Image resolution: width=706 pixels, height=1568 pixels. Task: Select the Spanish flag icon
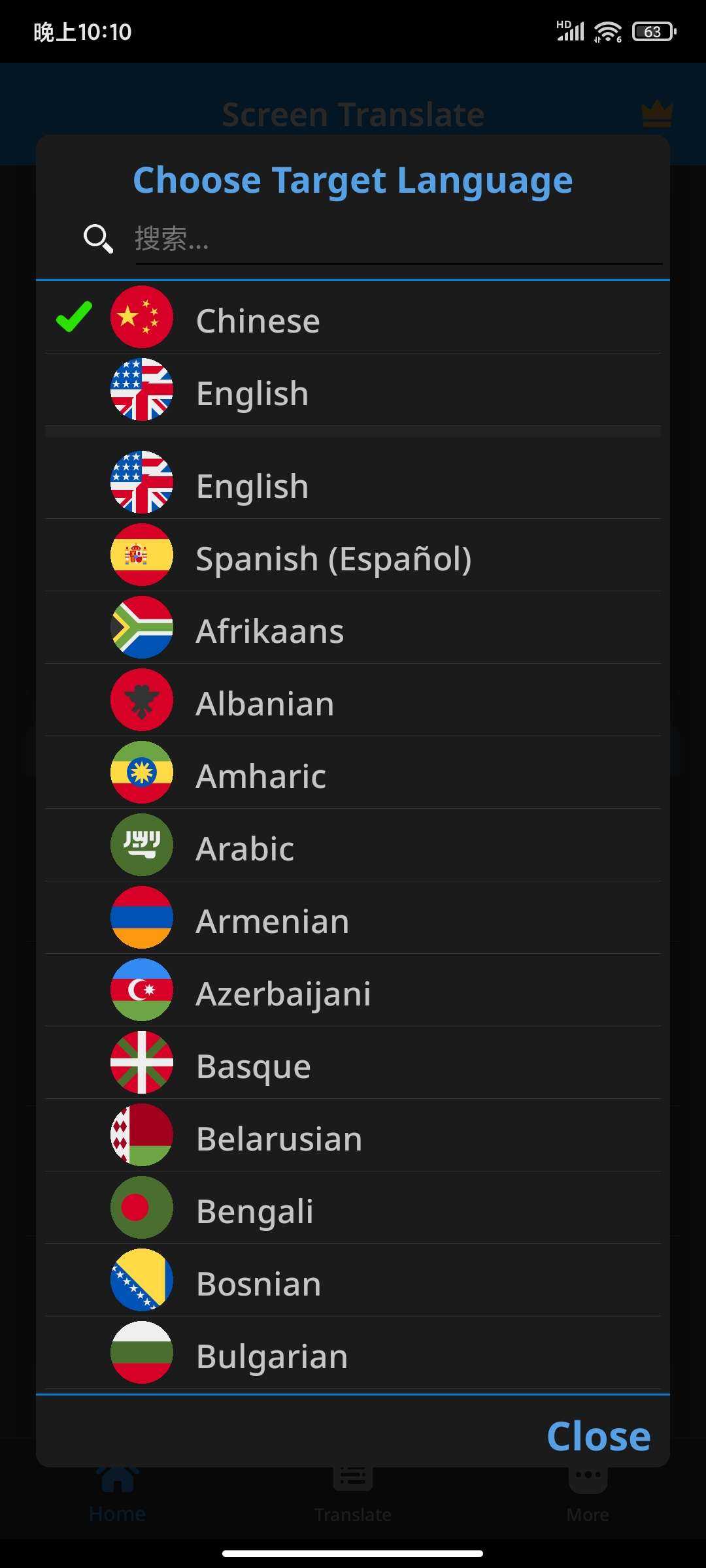(x=142, y=555)
